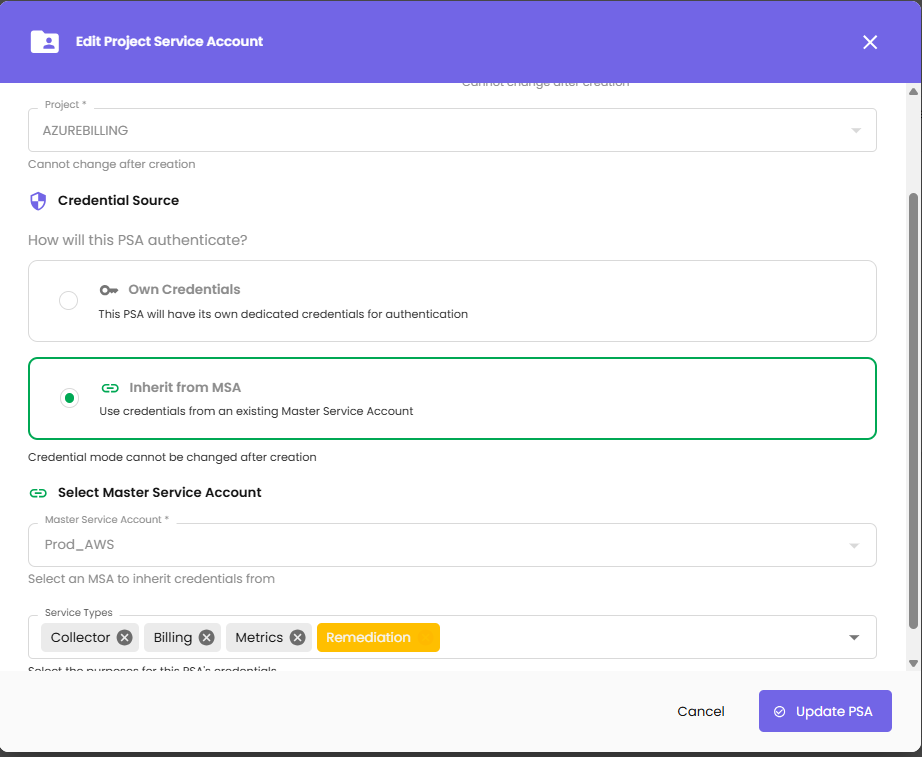Click the Update PSA button
Viewport: 922px width, 757px height.
824,712
